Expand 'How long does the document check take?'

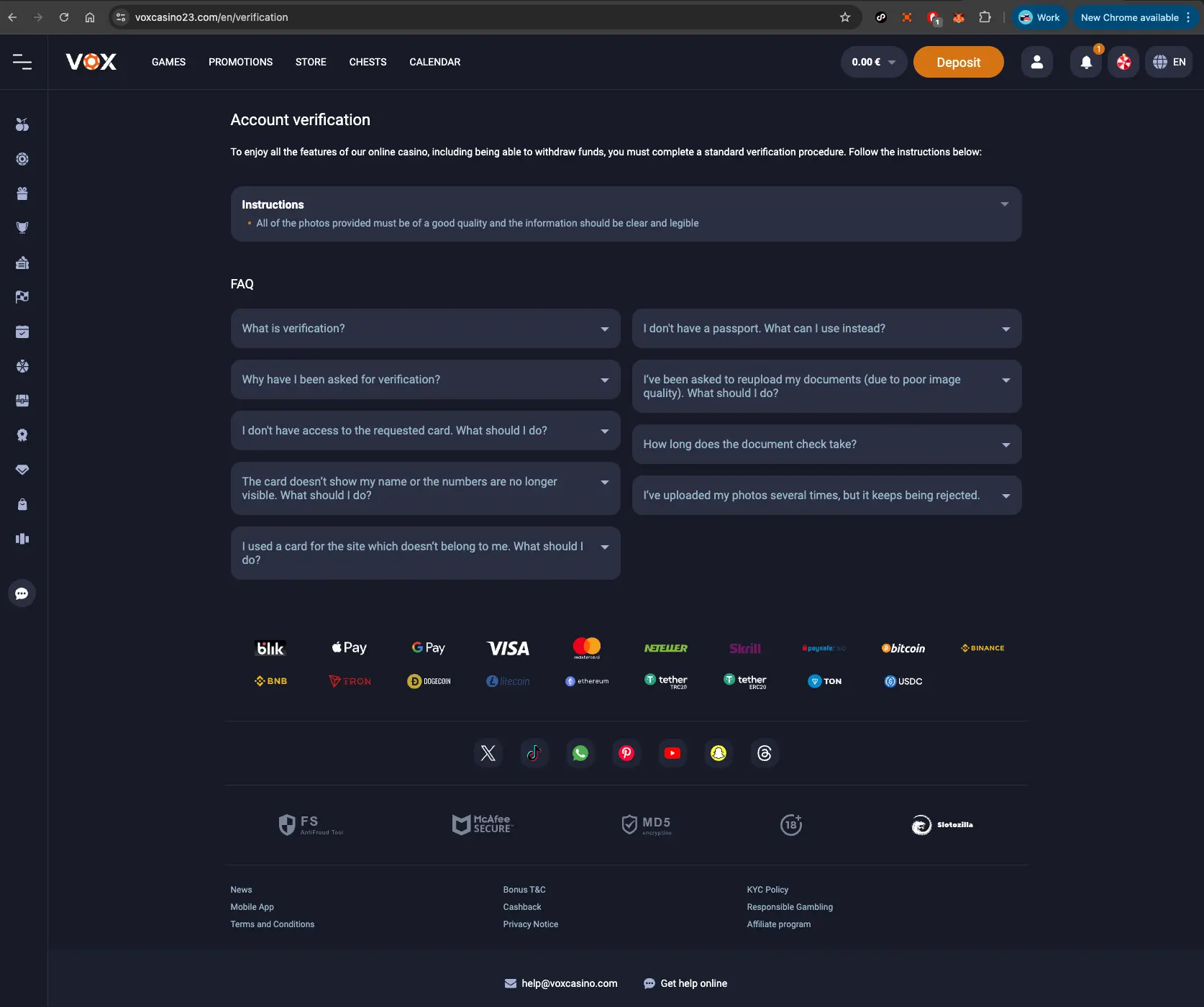tap(826, 445)
